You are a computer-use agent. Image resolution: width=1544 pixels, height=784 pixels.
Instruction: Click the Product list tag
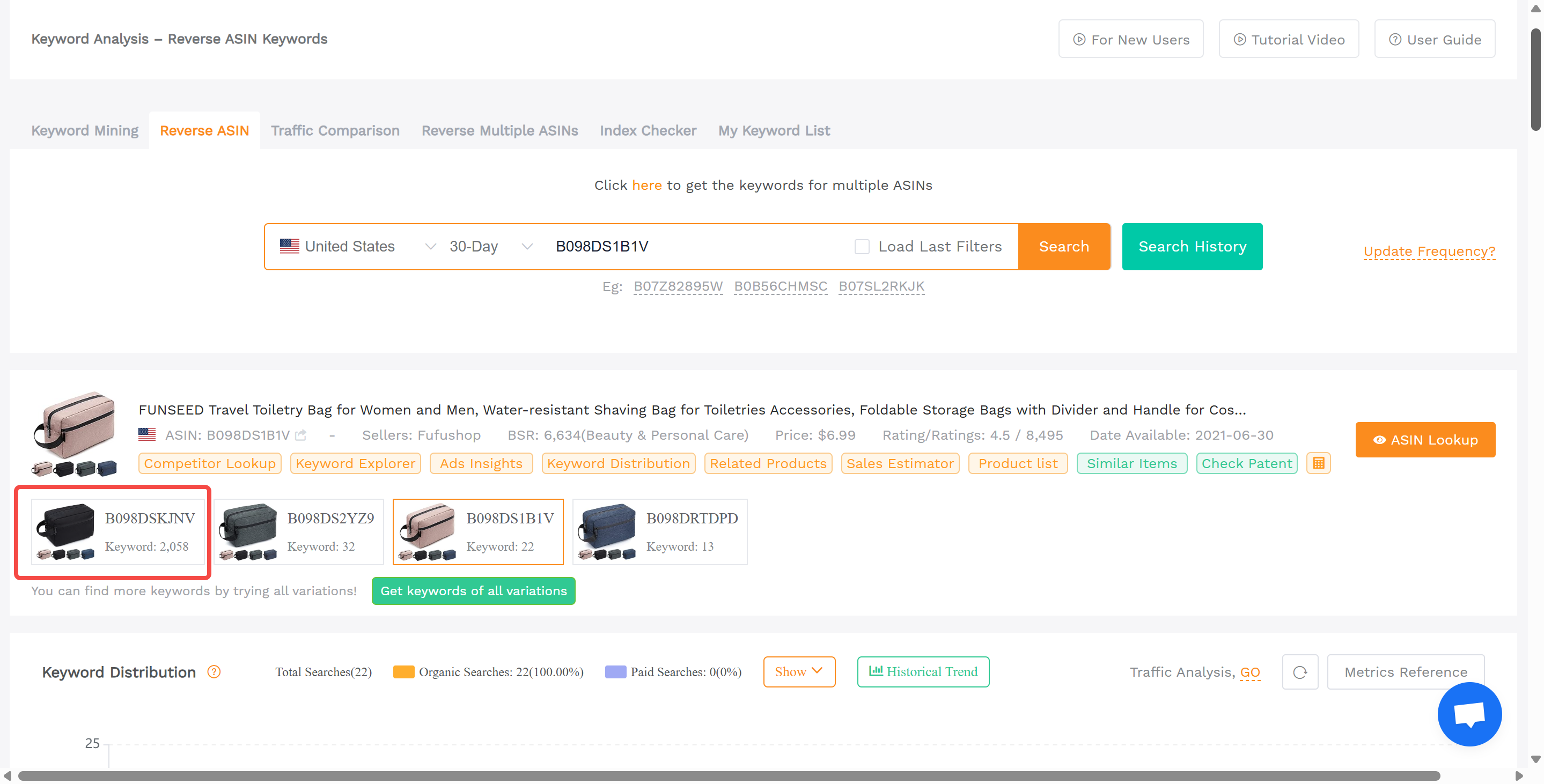pyautogui.click(x=1017, y=463)
